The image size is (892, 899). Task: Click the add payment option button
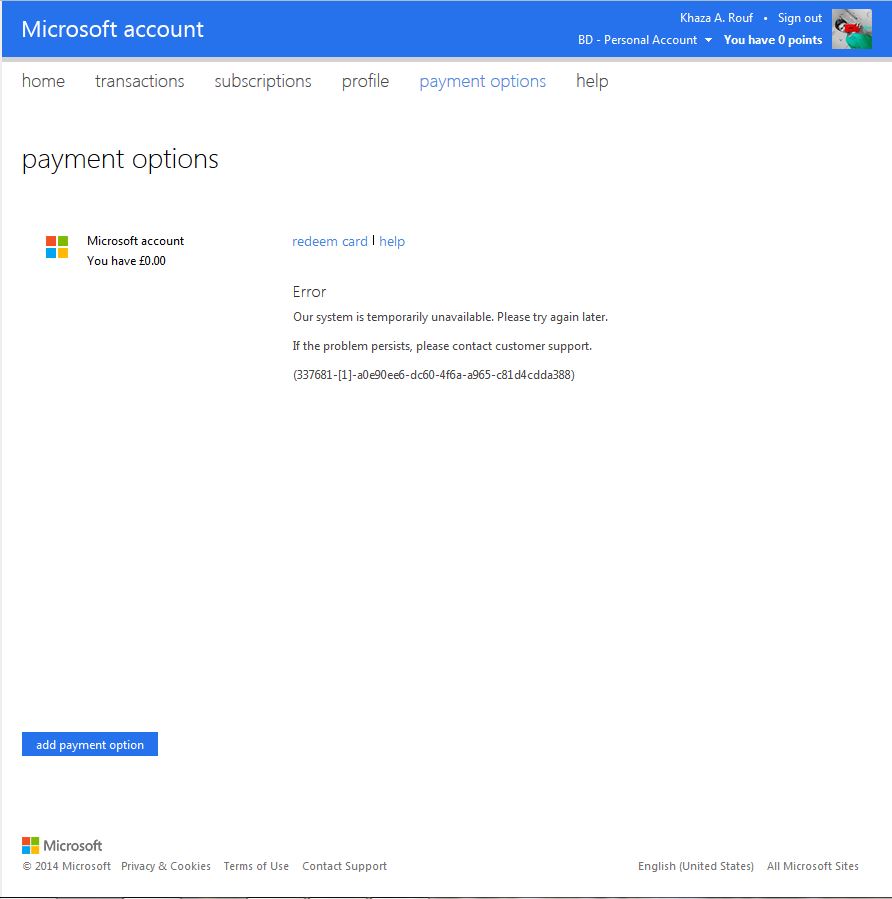(90, 744)
